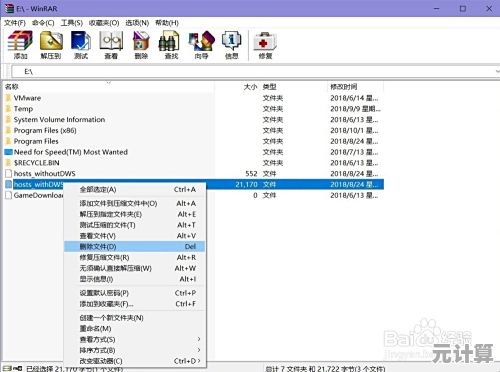Click the key password icon in status bar
The image size is (500, 372).
[x=17, y=368]
